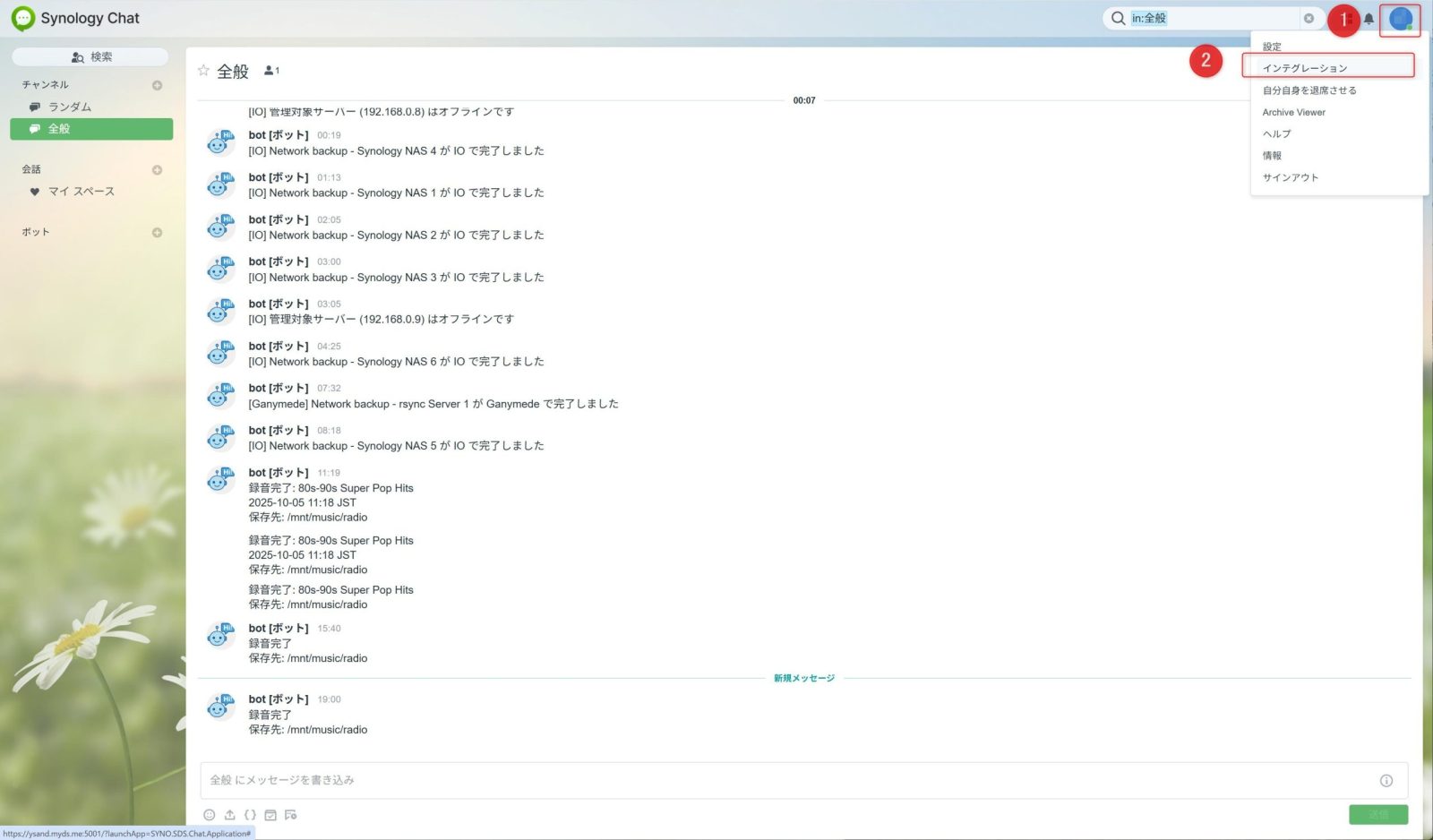Add a new conversation under 会話
The image size is (1433, 840).
click(157, 170)
